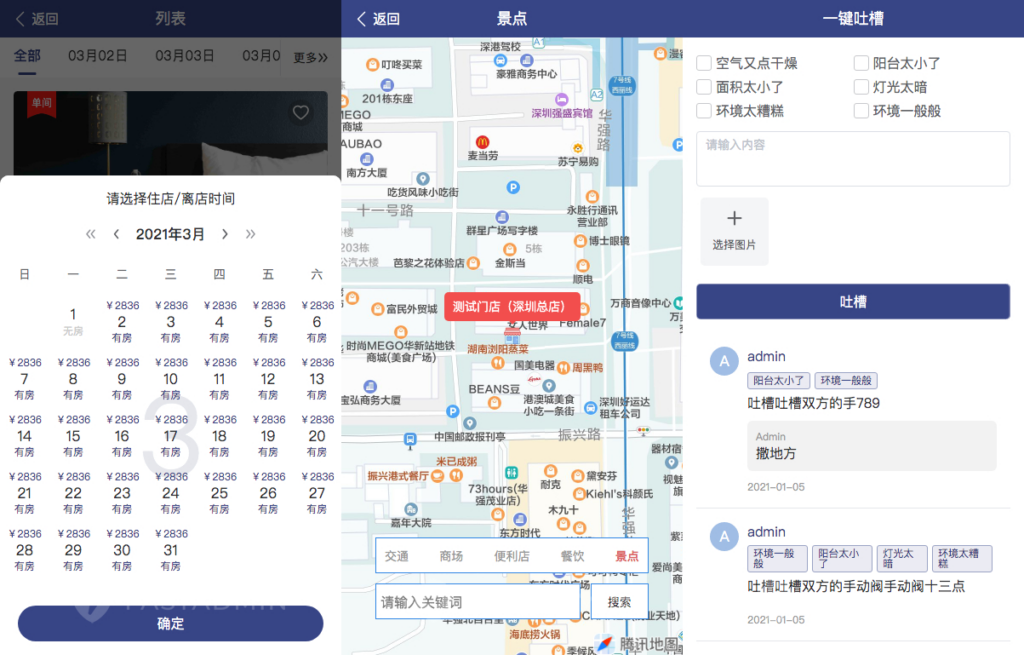Image resolution: width=1024 pixels, height=655 pixels.
Task: Switch to the 景点 category tab
Action: point(627,556)
